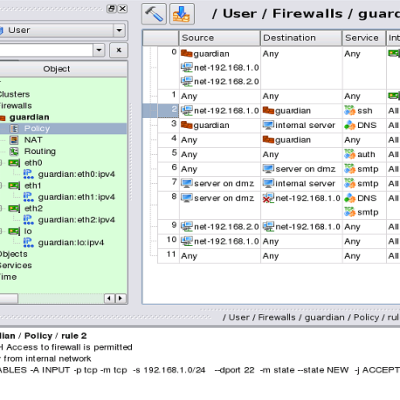Image resolution: width=400 pixels, height=400 pixels.
Task: Select the Policy item in tree
Action: pos(37,129)
